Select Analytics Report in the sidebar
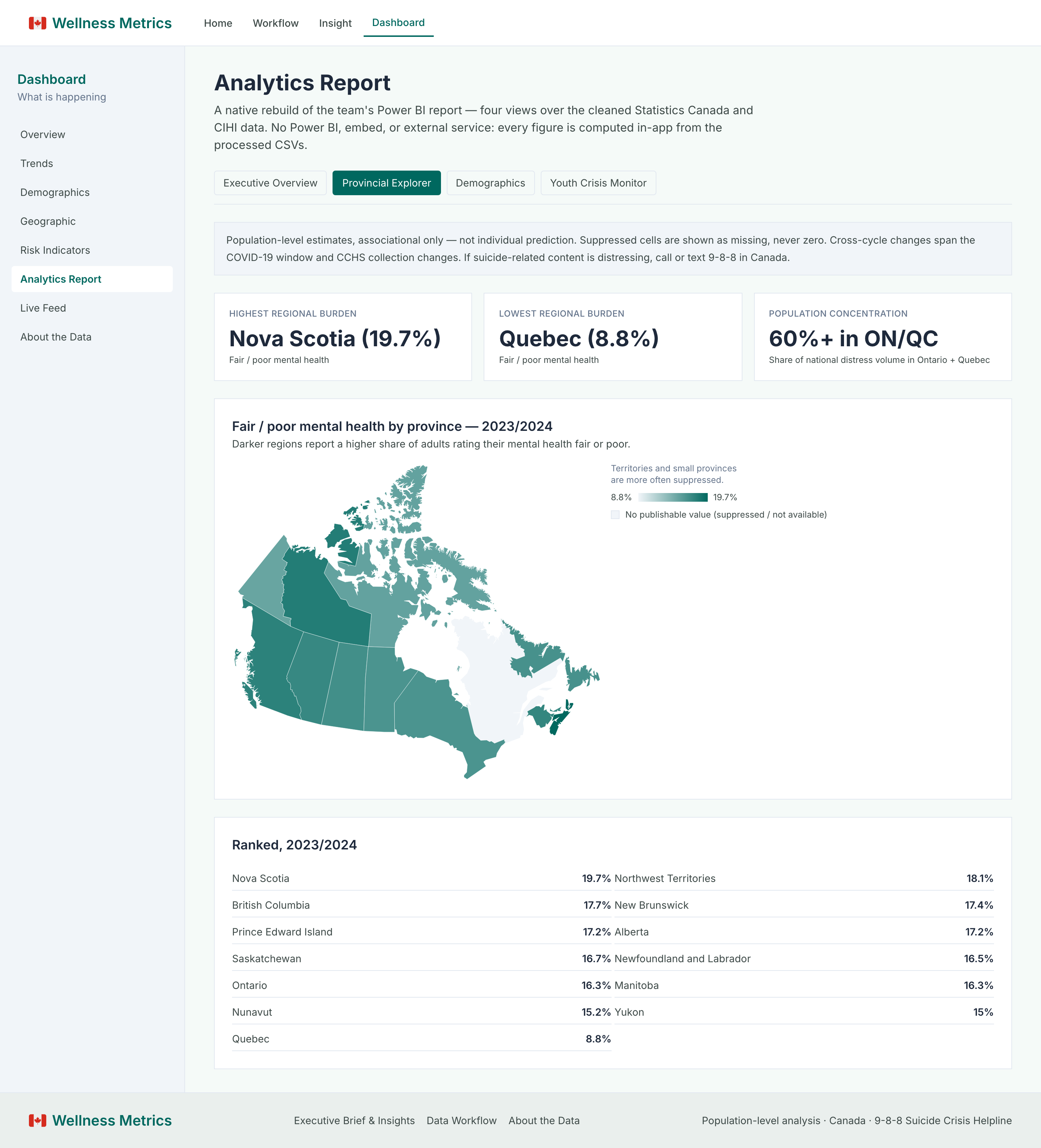1041x1148 pixels. 92,279
